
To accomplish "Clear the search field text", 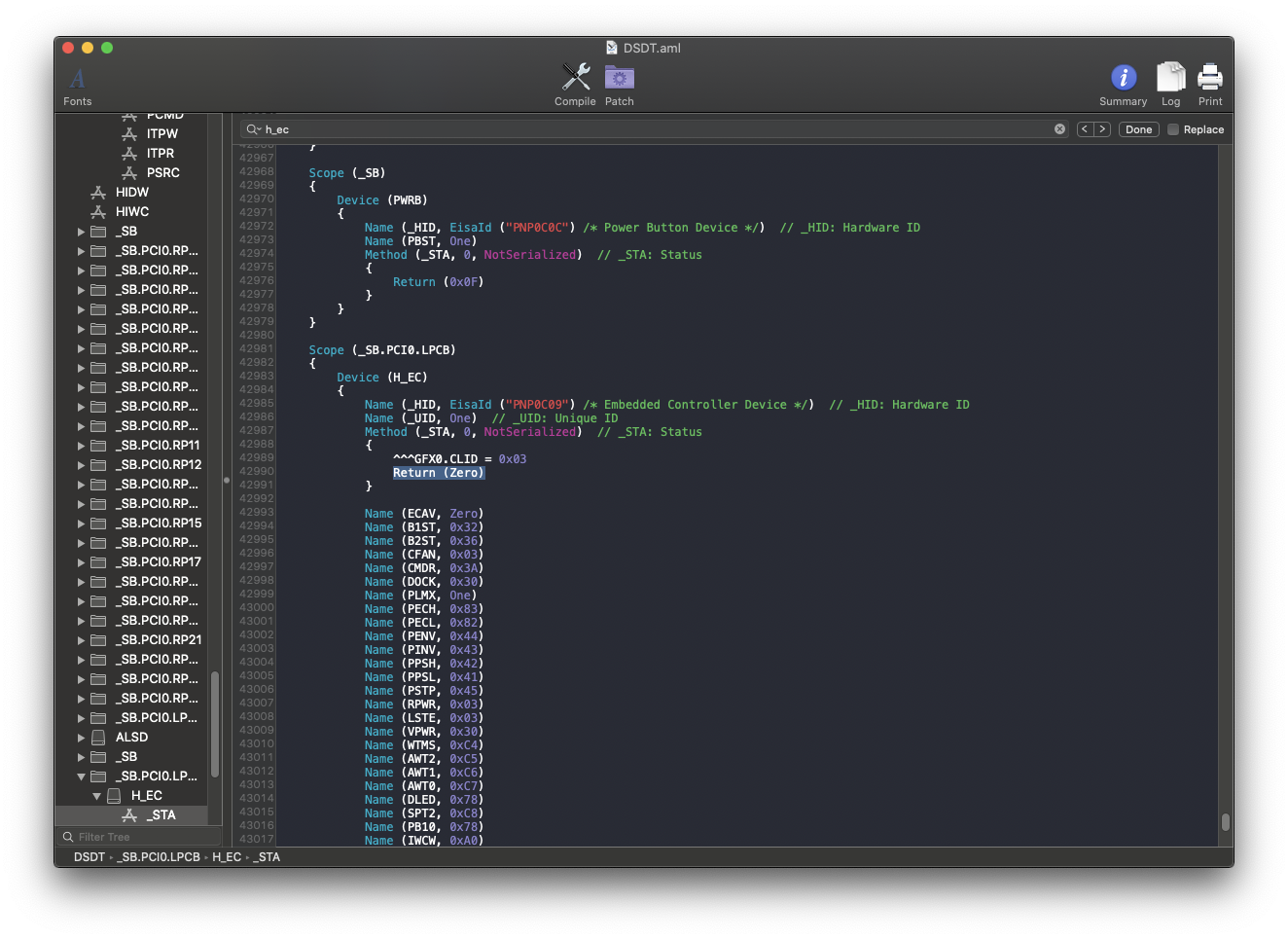I will click(x=1059, y=129).
